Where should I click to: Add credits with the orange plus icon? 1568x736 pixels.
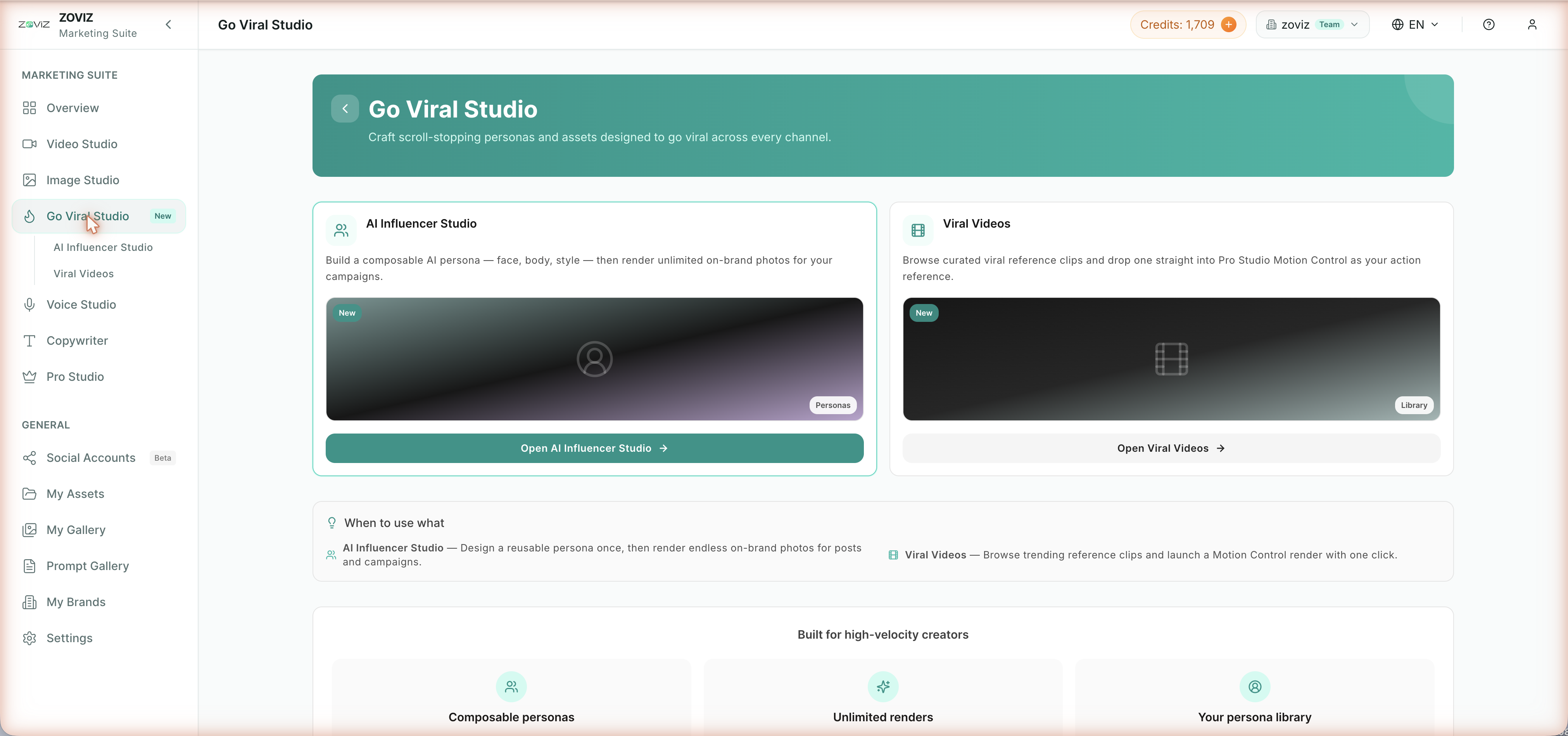point(1229,24)
